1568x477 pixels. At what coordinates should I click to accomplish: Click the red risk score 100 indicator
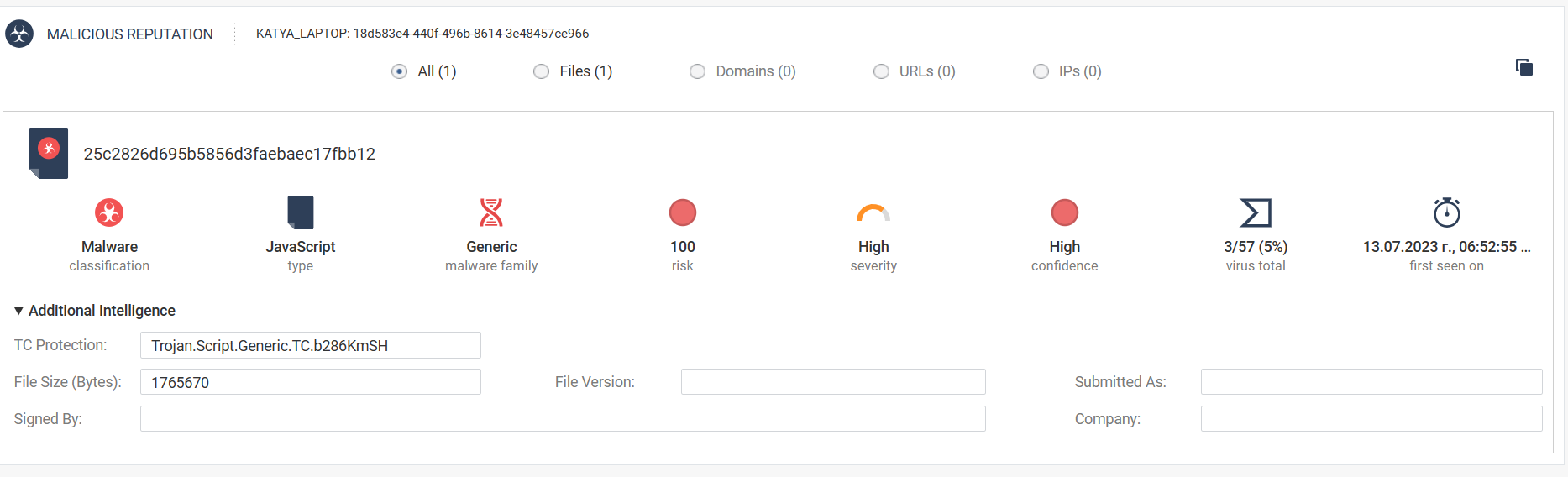pos(683,212)
